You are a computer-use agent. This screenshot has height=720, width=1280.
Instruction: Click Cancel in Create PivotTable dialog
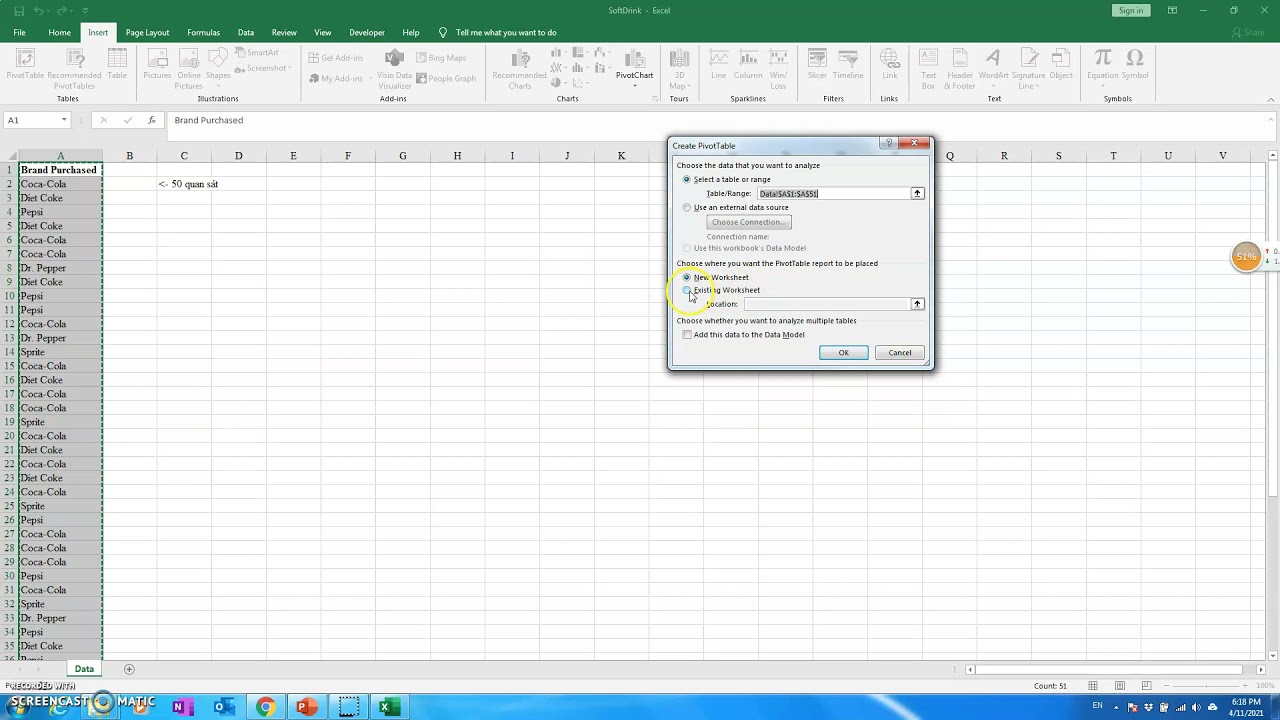[899, 352]
